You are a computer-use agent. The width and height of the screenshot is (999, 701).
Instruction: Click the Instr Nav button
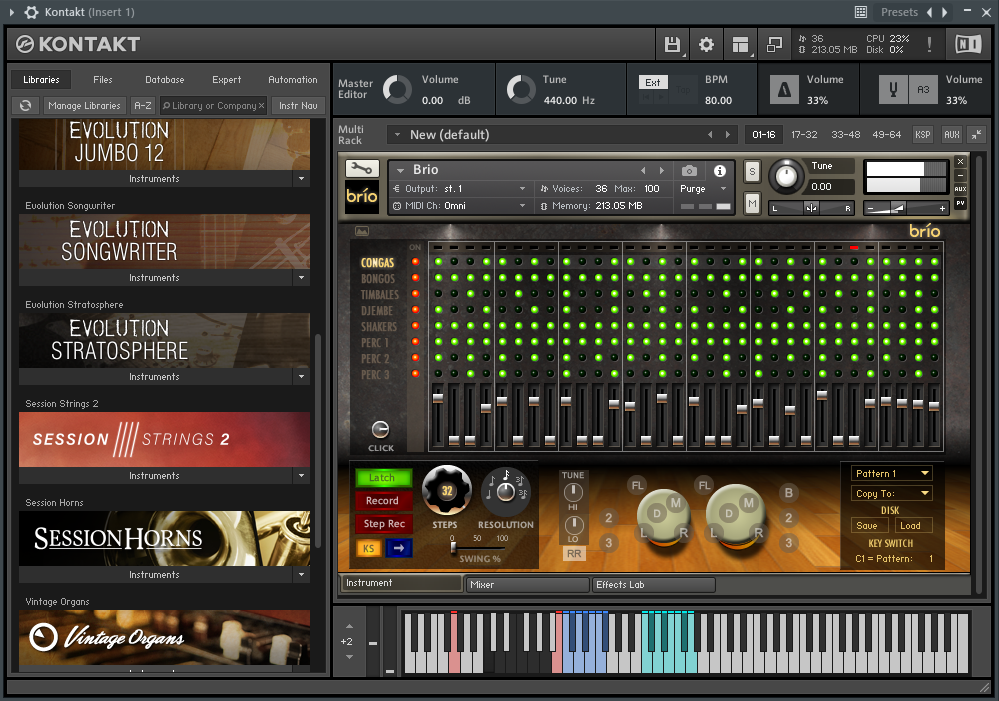[x=298, y=106]
